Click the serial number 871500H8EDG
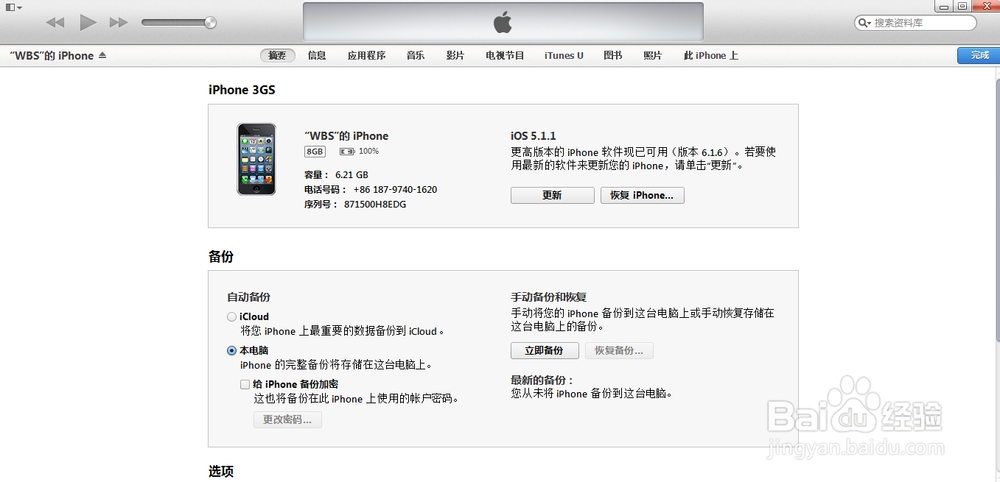The height and width of the screenshot is (482, 1000). coord(375,205)
